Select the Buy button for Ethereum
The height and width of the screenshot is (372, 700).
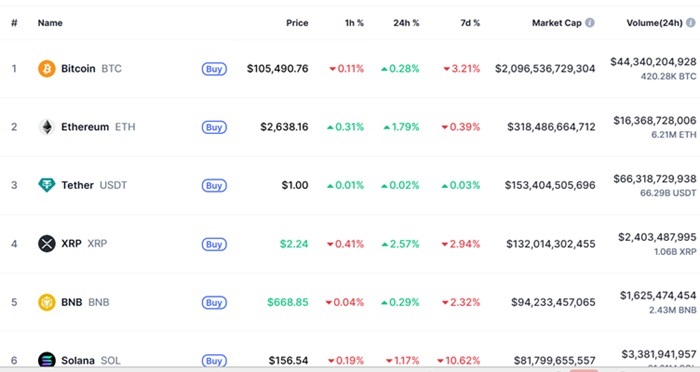click(214, 127)
